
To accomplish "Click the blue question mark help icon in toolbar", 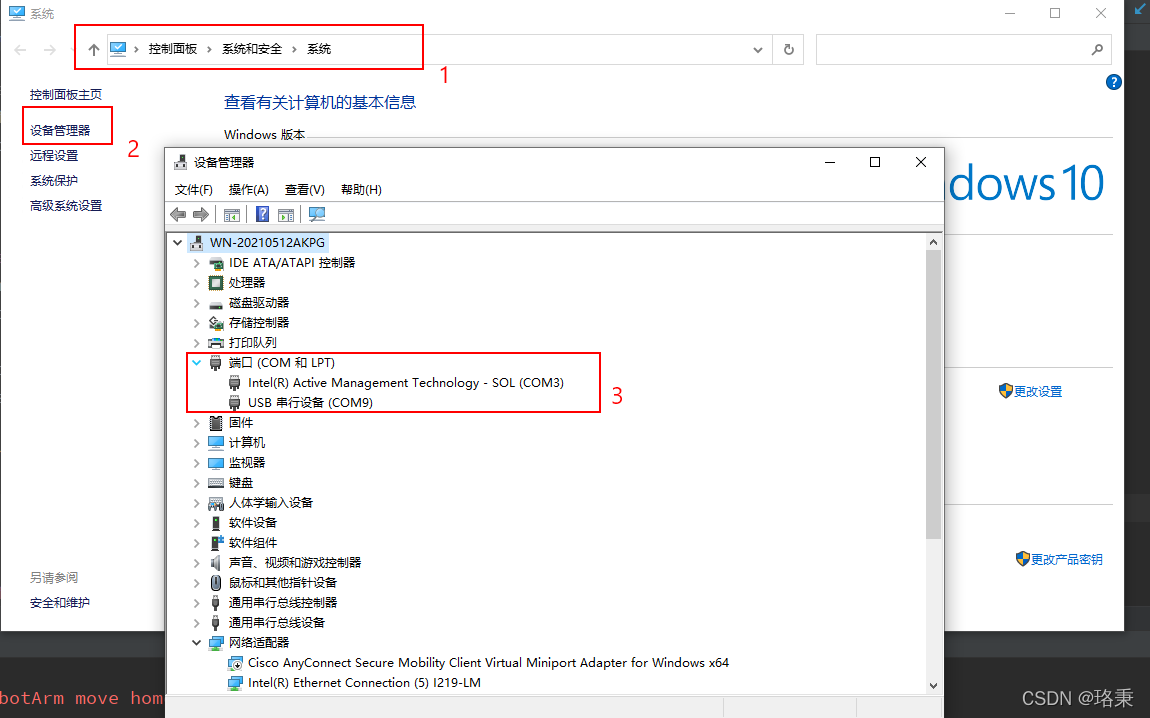I will [263, 214].
